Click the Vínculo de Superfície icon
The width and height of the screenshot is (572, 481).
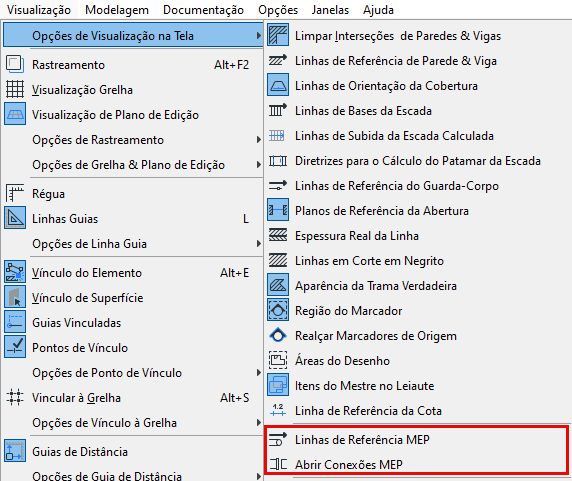tap(15, 297)
